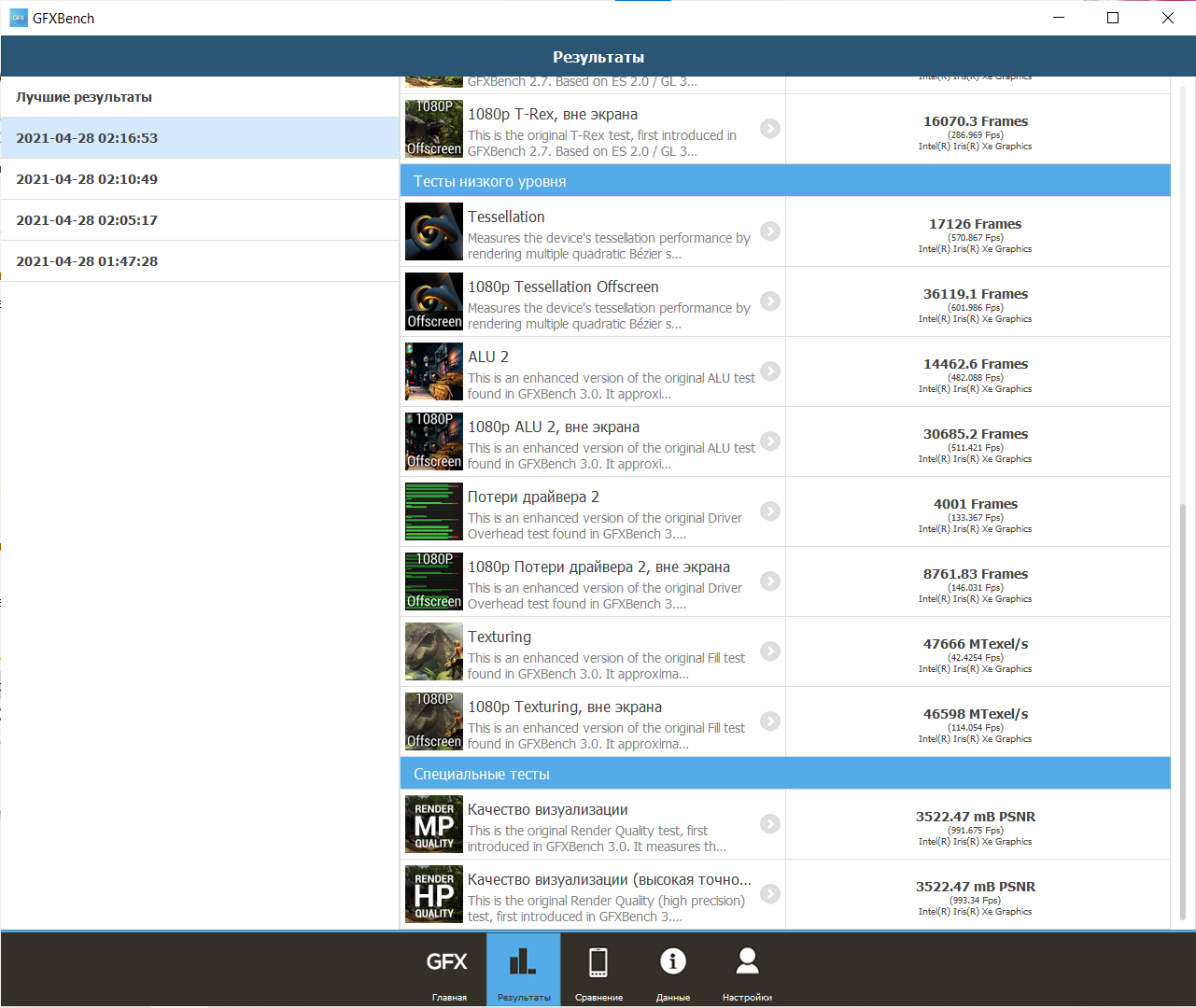The height and width of the screenshot is (1008, 1196).
Task: Maximize the GFXBench window
Action: click(1113, 18)
